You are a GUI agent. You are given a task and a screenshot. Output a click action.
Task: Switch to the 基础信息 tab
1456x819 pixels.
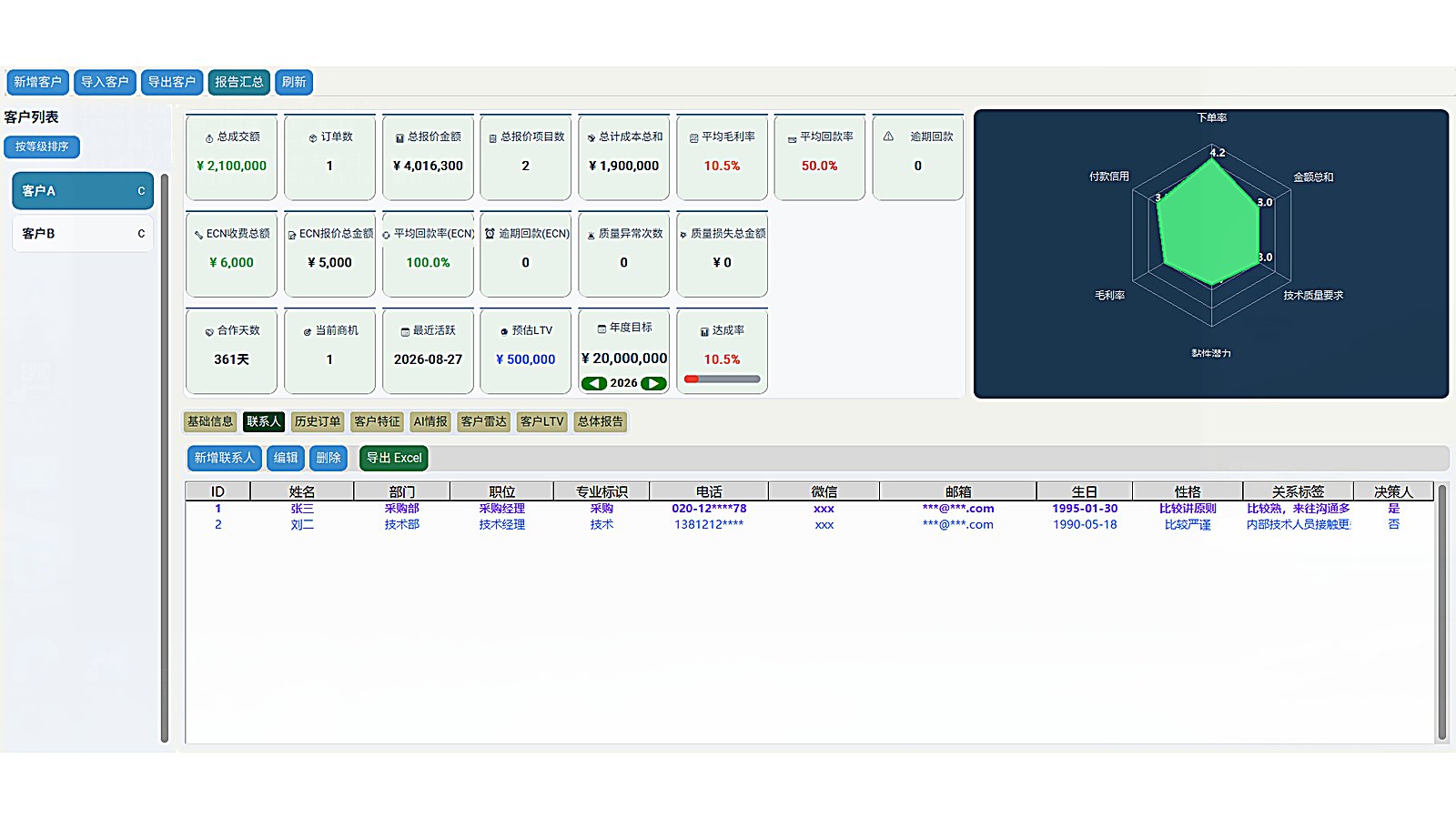[x=210, y=421]
